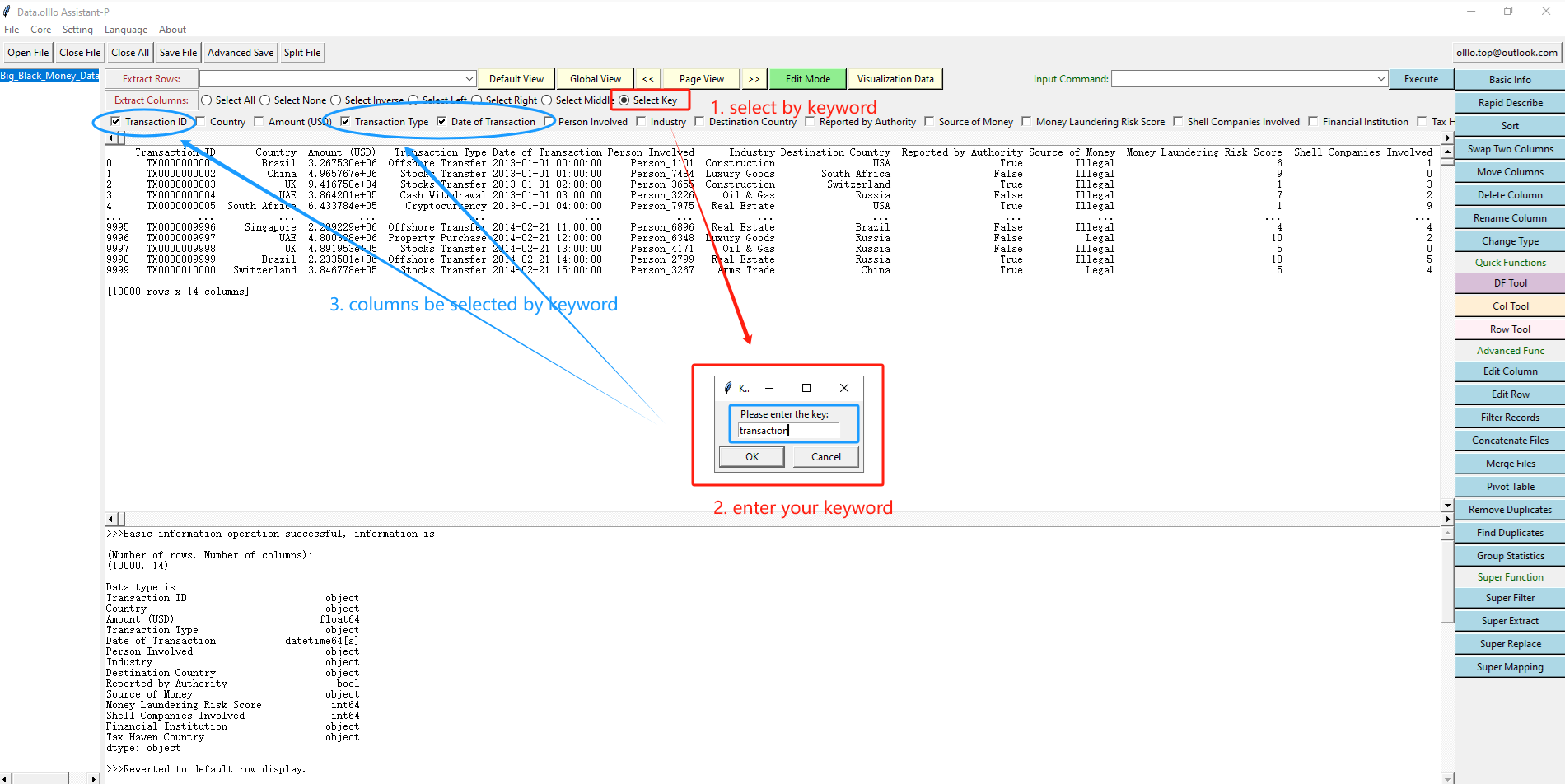Choose the 'Select Right' radio option
1565x784 pixels.
(x=477, y=100)
